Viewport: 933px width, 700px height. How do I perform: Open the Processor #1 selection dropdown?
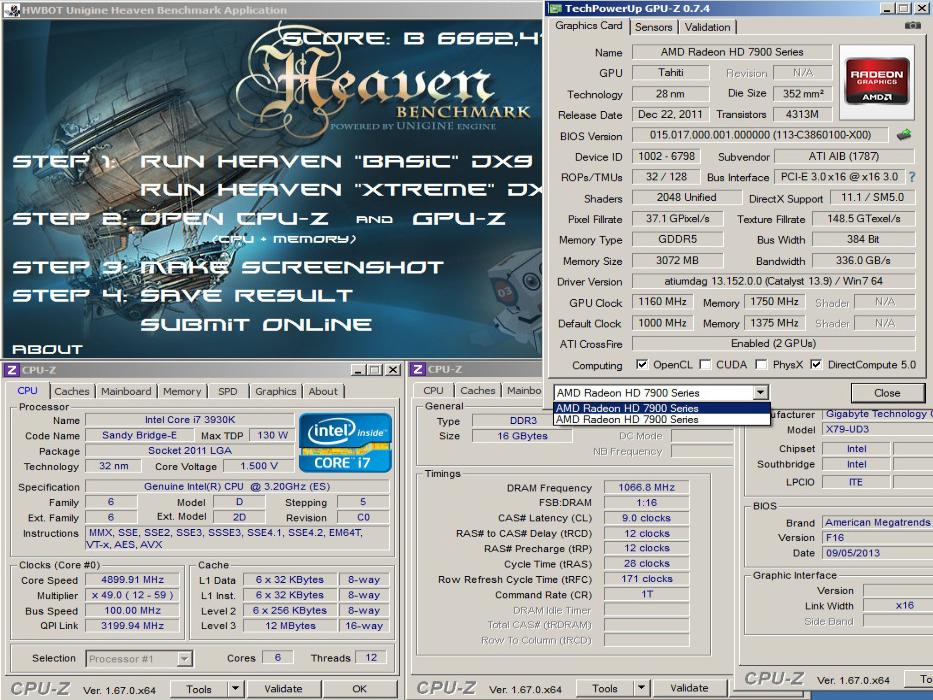tap(185, 658)
